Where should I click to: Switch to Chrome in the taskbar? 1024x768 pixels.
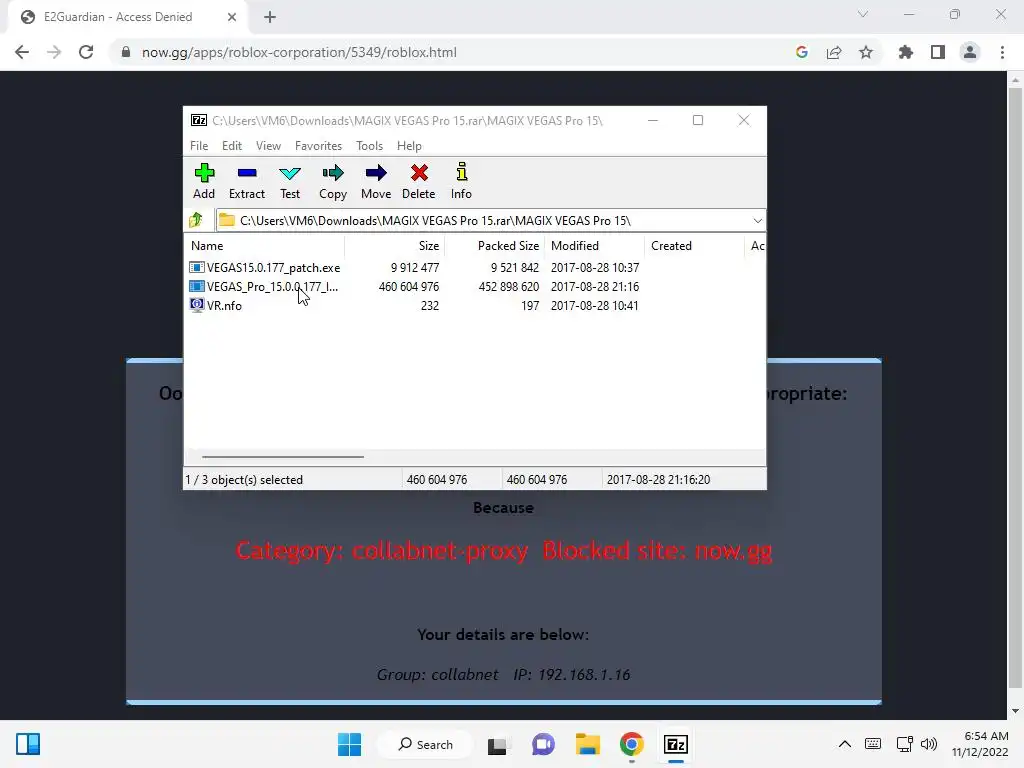coord(632,744)
